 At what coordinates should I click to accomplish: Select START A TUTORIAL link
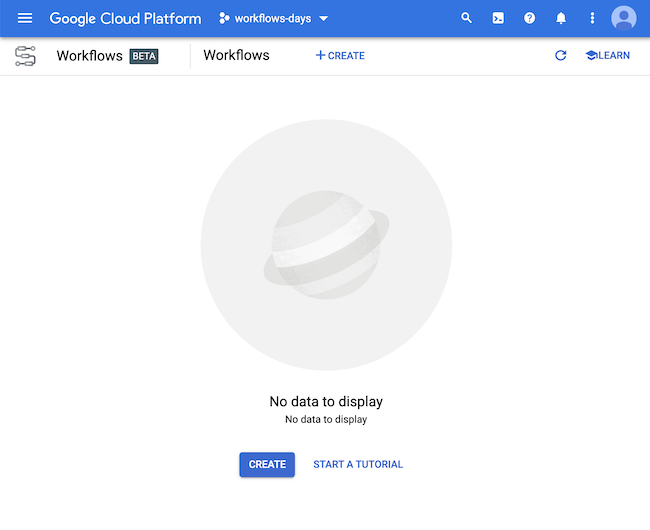pos(358,464)
